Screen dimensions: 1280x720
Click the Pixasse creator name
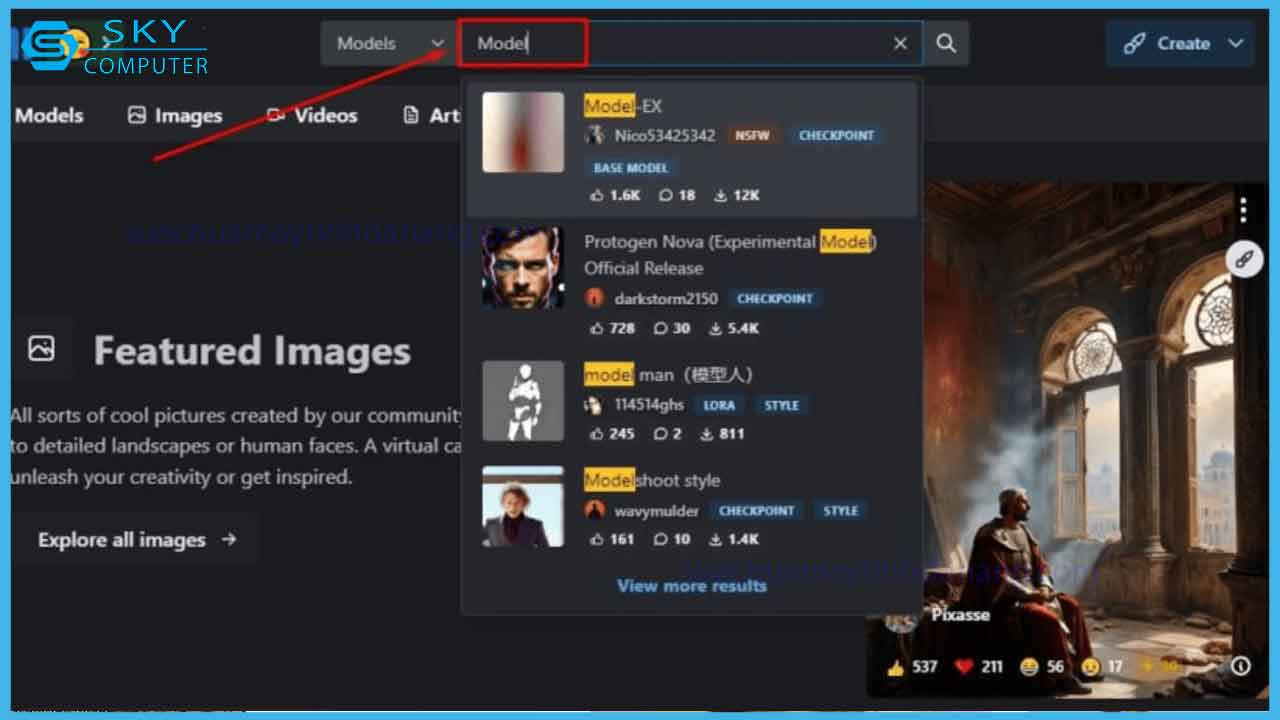960,615
